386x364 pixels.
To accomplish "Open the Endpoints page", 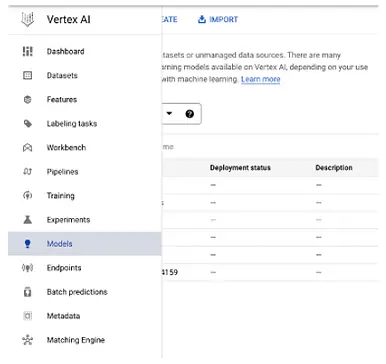I will [x=85, y=268].
